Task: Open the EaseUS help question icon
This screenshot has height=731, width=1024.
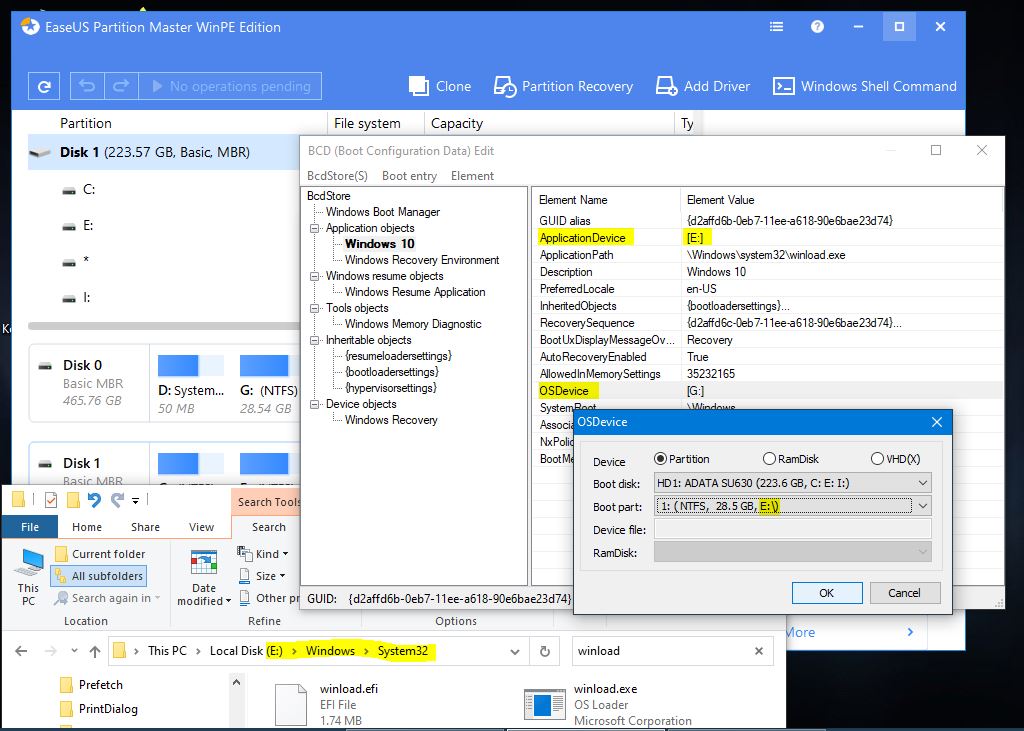Action: pyautogui.click(x=817, y=27)
